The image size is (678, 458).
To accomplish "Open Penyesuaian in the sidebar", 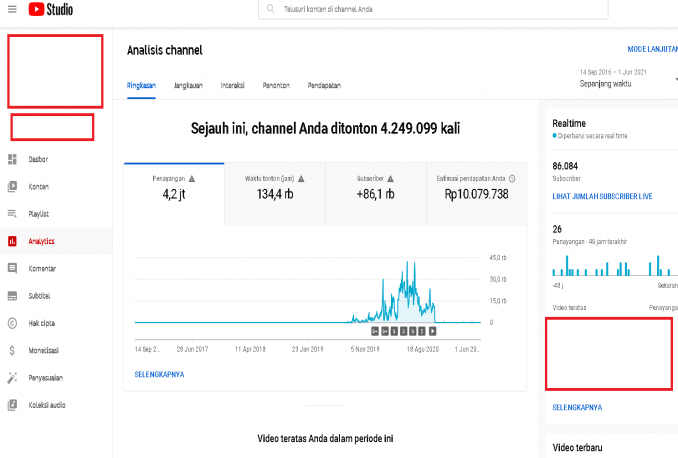I will [x=45, y=378].
